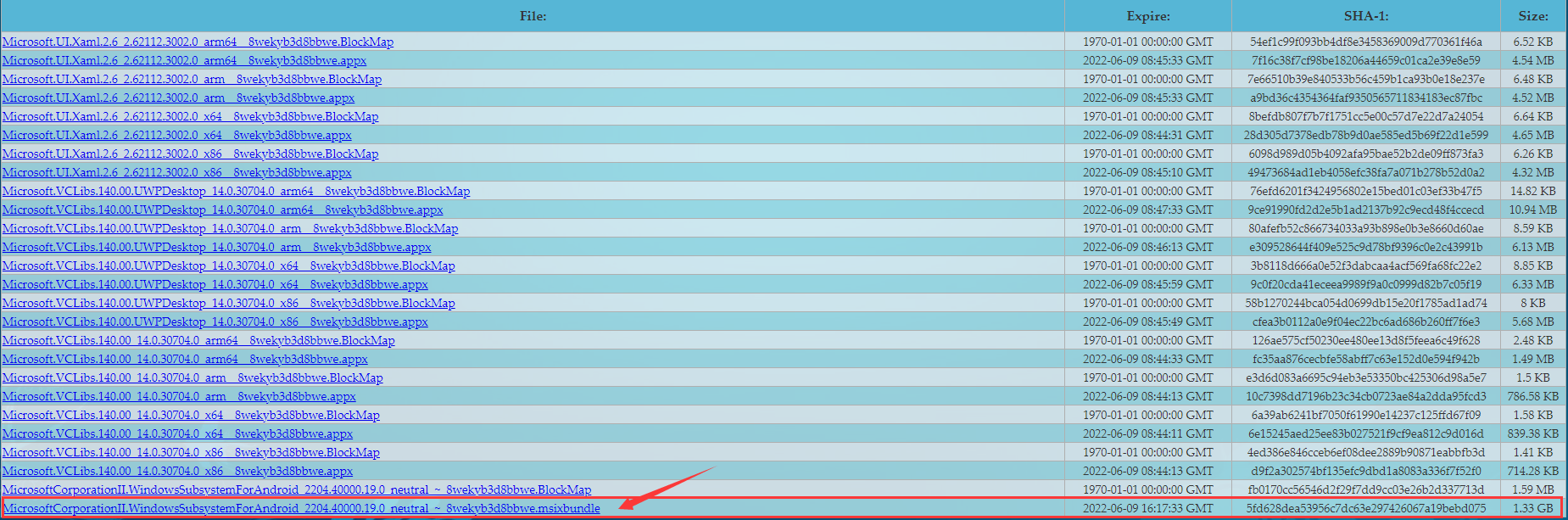Download VCLibs UWPDesktop x64 appx package
This screenshot has width=1568, height=520.
click(x=215, y=284)
